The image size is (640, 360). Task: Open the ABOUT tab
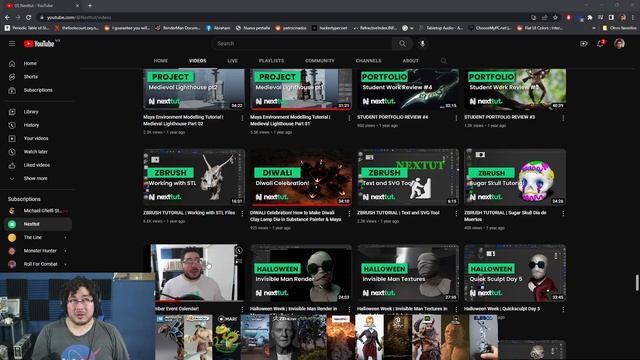pyautogui.click(x=411, y=61)
